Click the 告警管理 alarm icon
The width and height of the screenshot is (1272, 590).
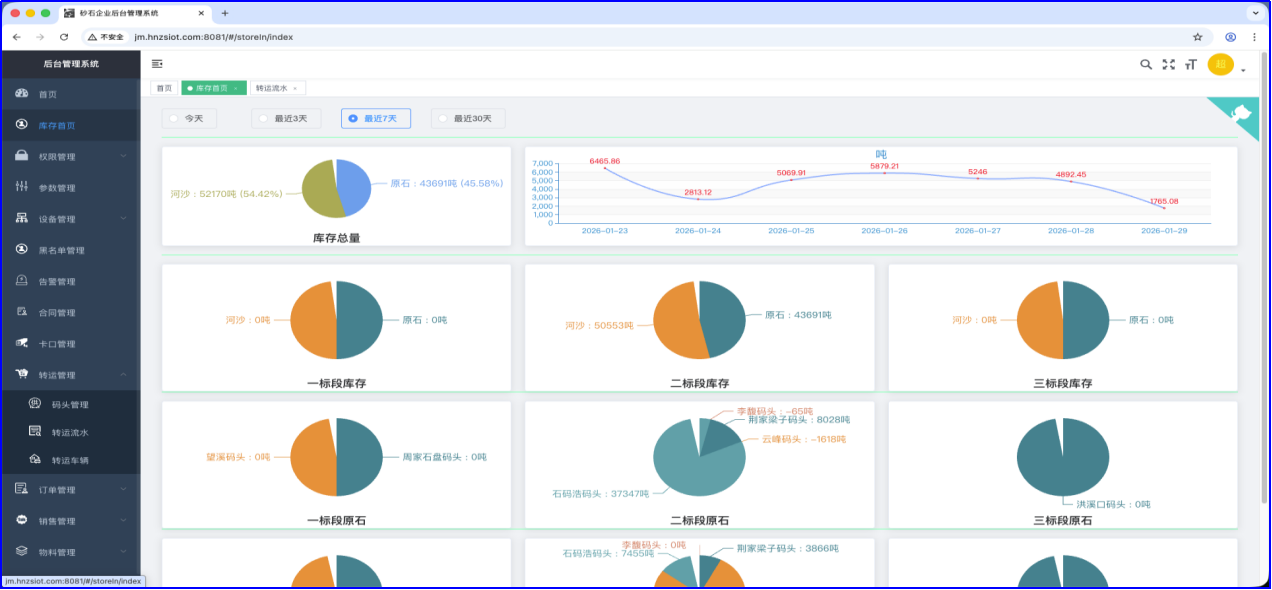pos(22,281)
